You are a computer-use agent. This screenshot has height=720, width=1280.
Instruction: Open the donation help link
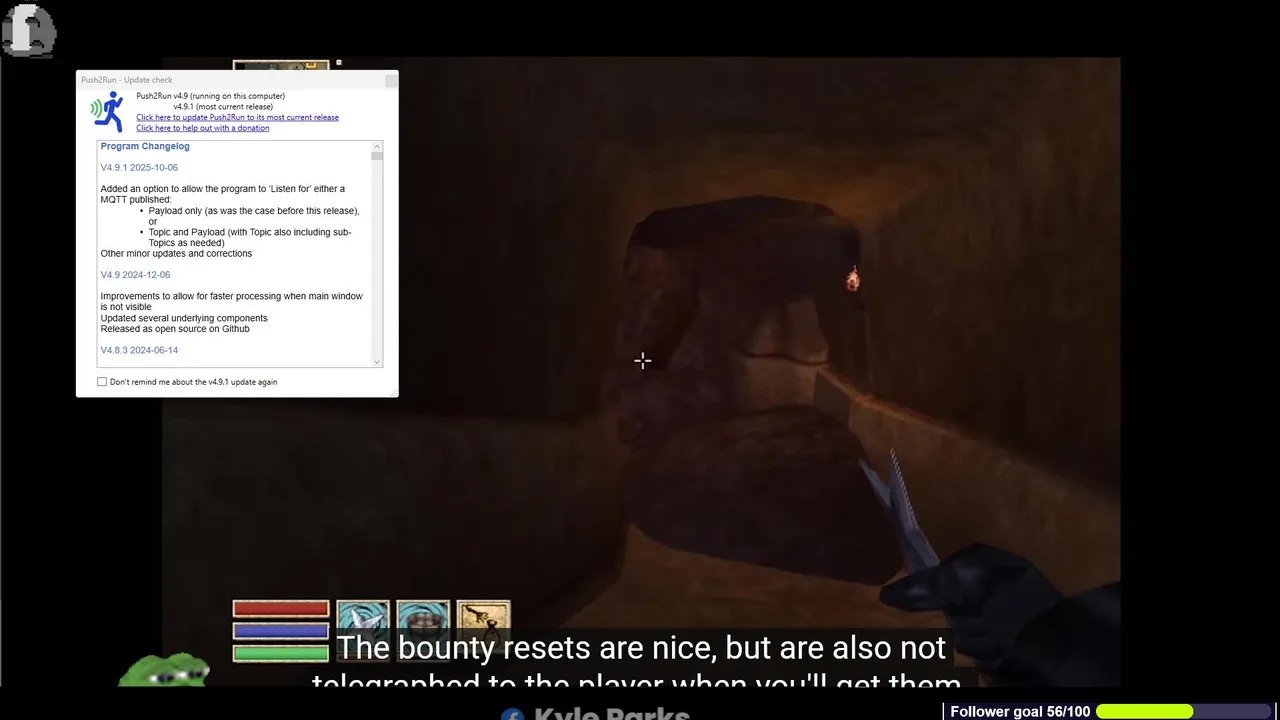pos(202,128)
